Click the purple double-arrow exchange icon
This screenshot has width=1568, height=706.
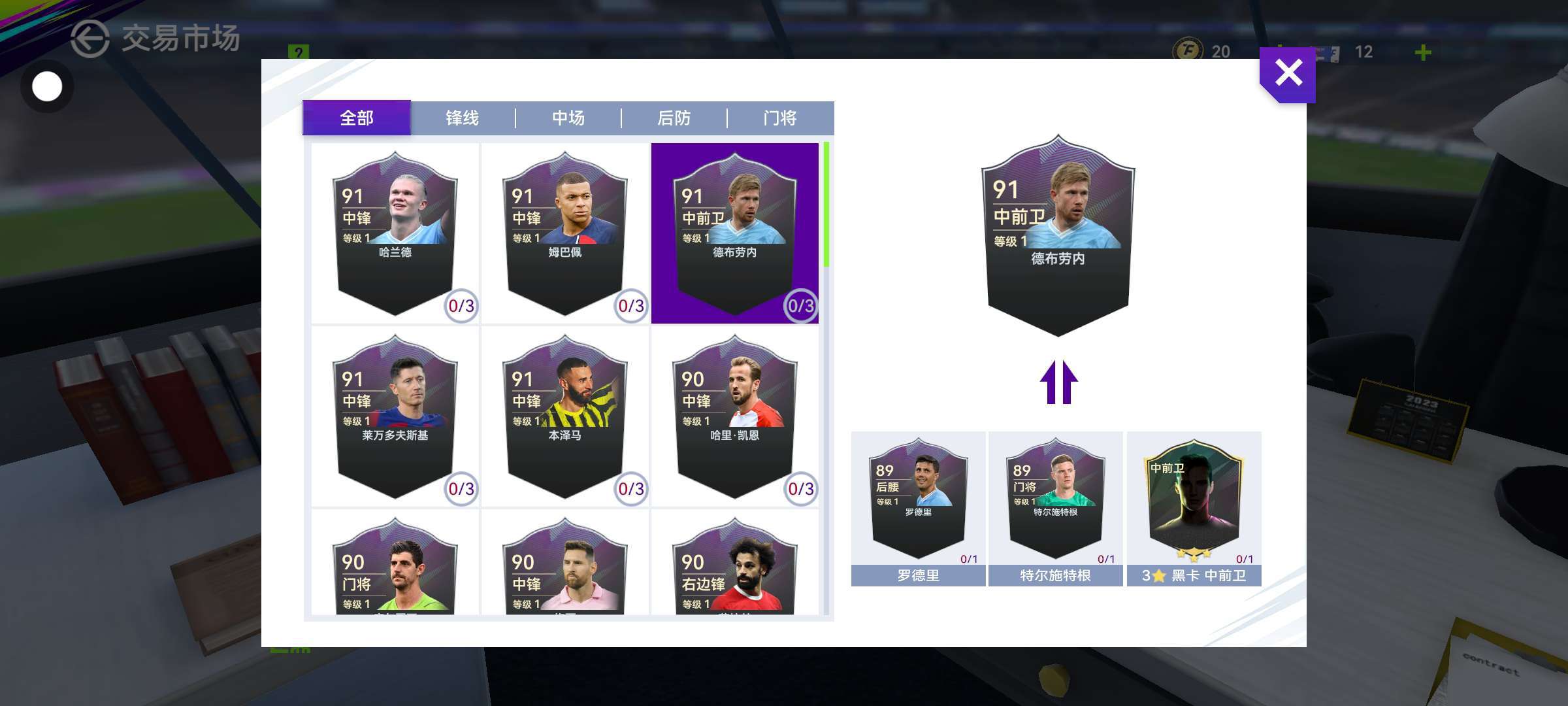pyautogui.click(x=1058, y=382)
